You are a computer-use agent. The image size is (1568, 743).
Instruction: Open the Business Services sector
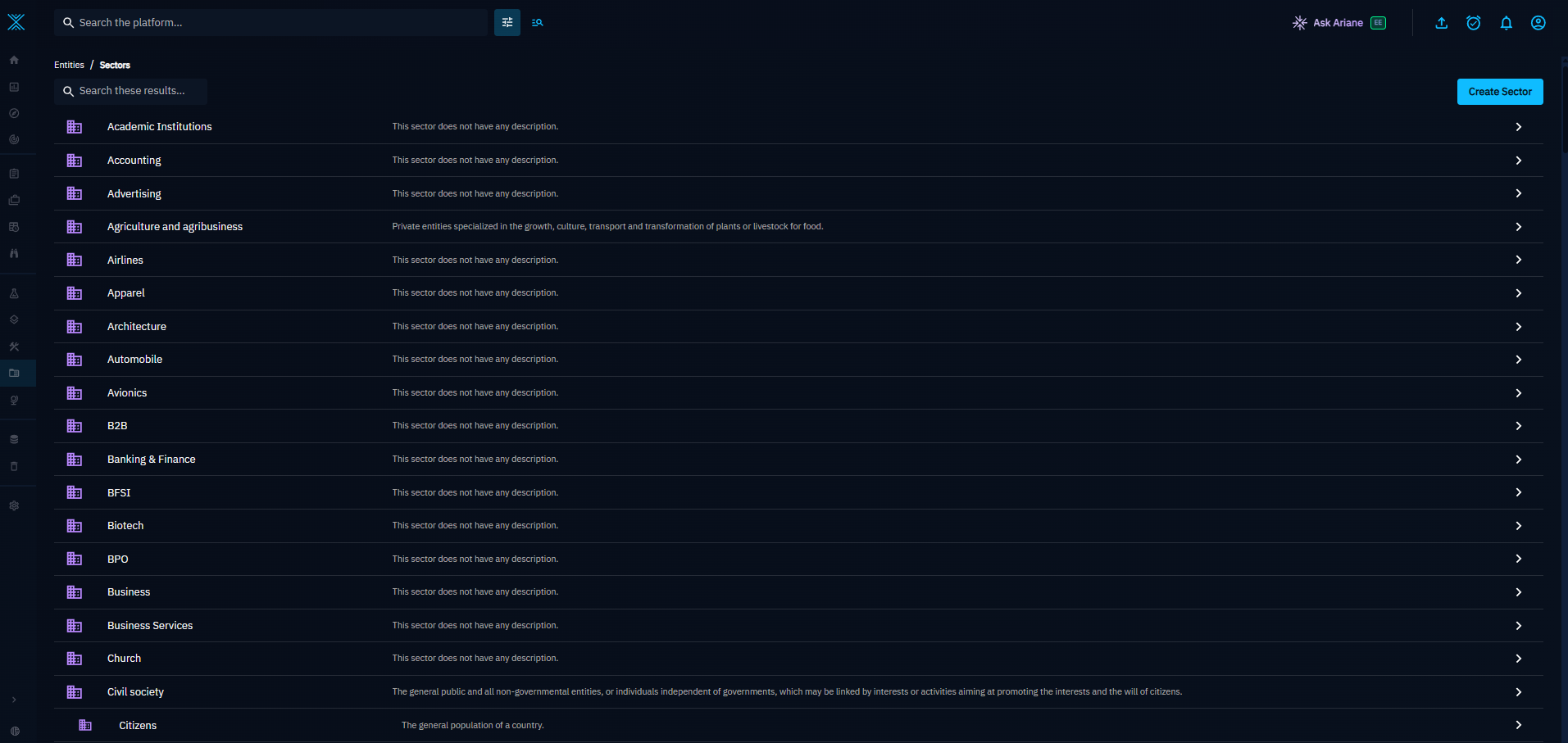pyautogui.click(x=798, y=626)
